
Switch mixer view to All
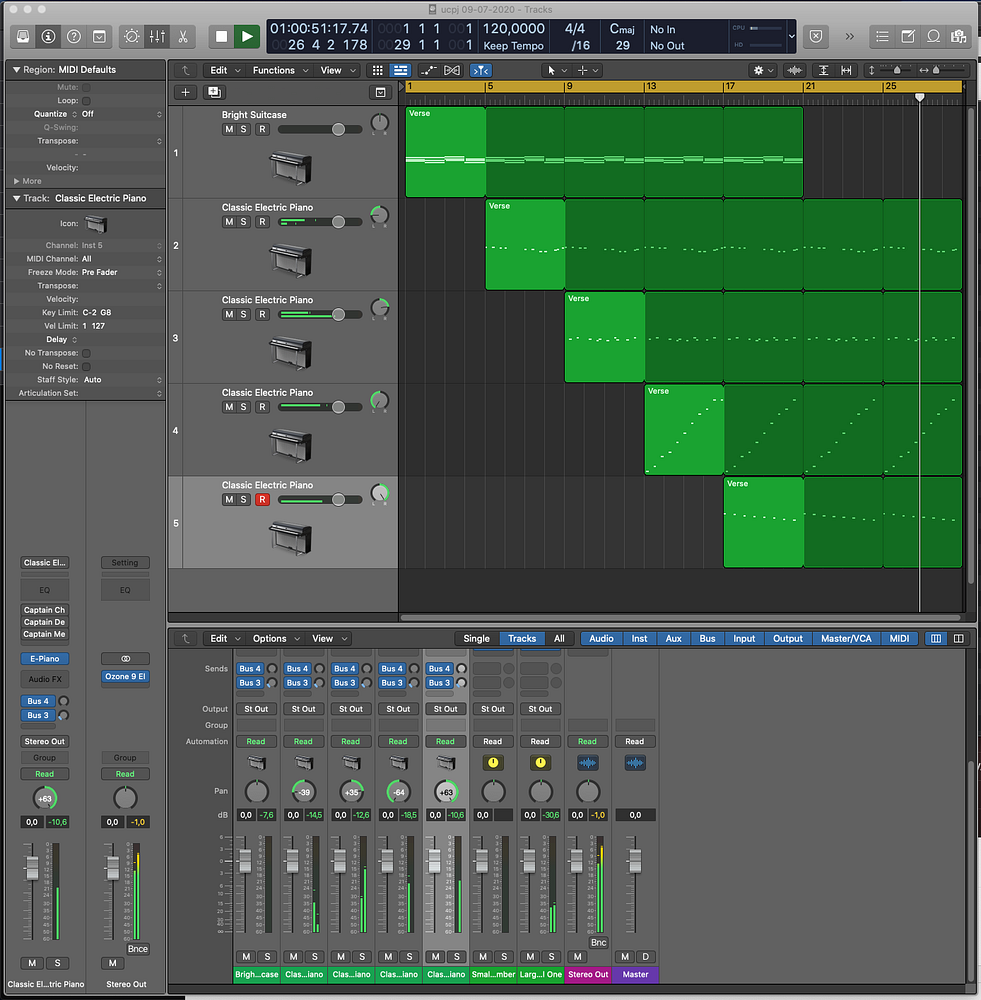(559, 638)
